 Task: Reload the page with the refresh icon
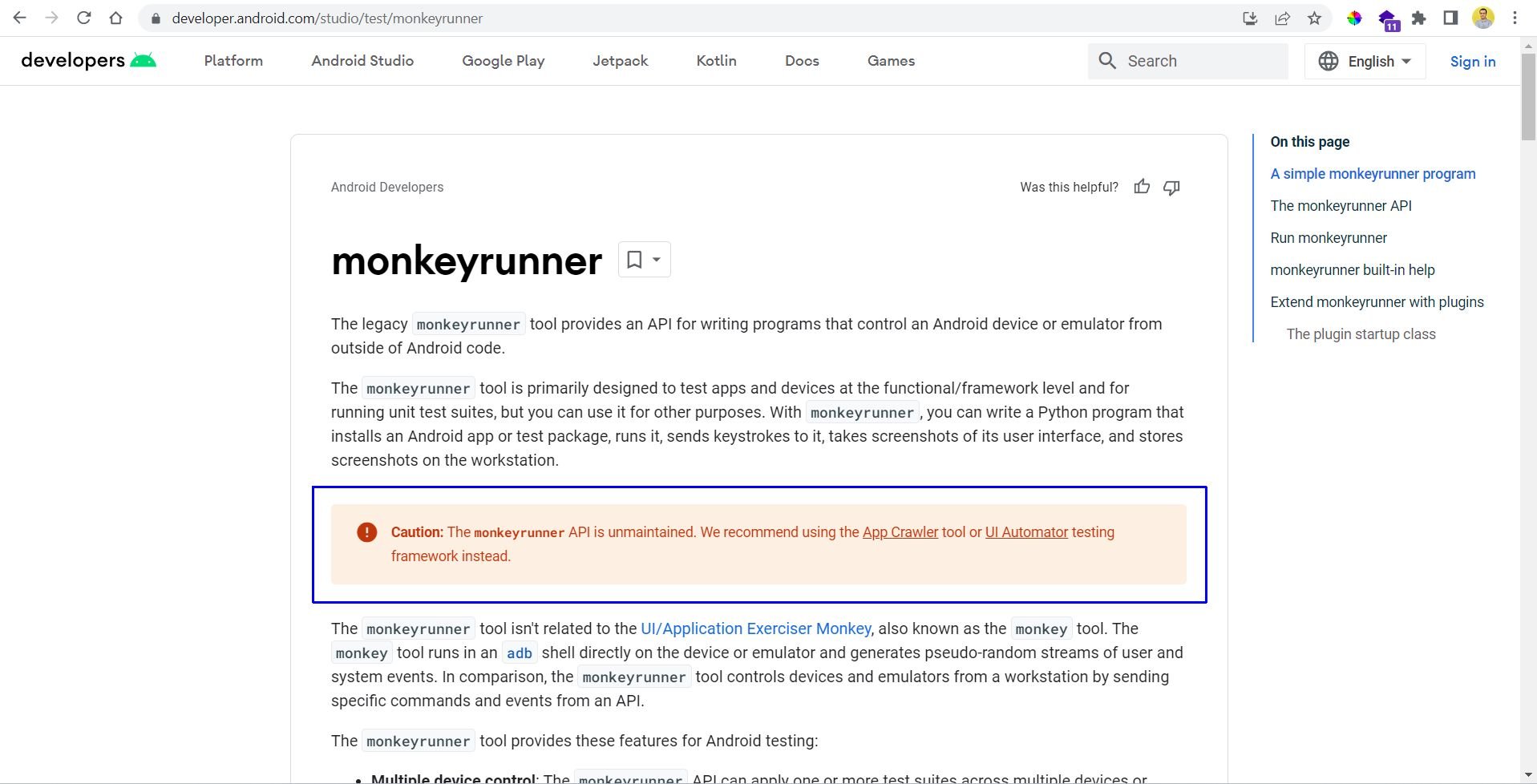point(83,18)
